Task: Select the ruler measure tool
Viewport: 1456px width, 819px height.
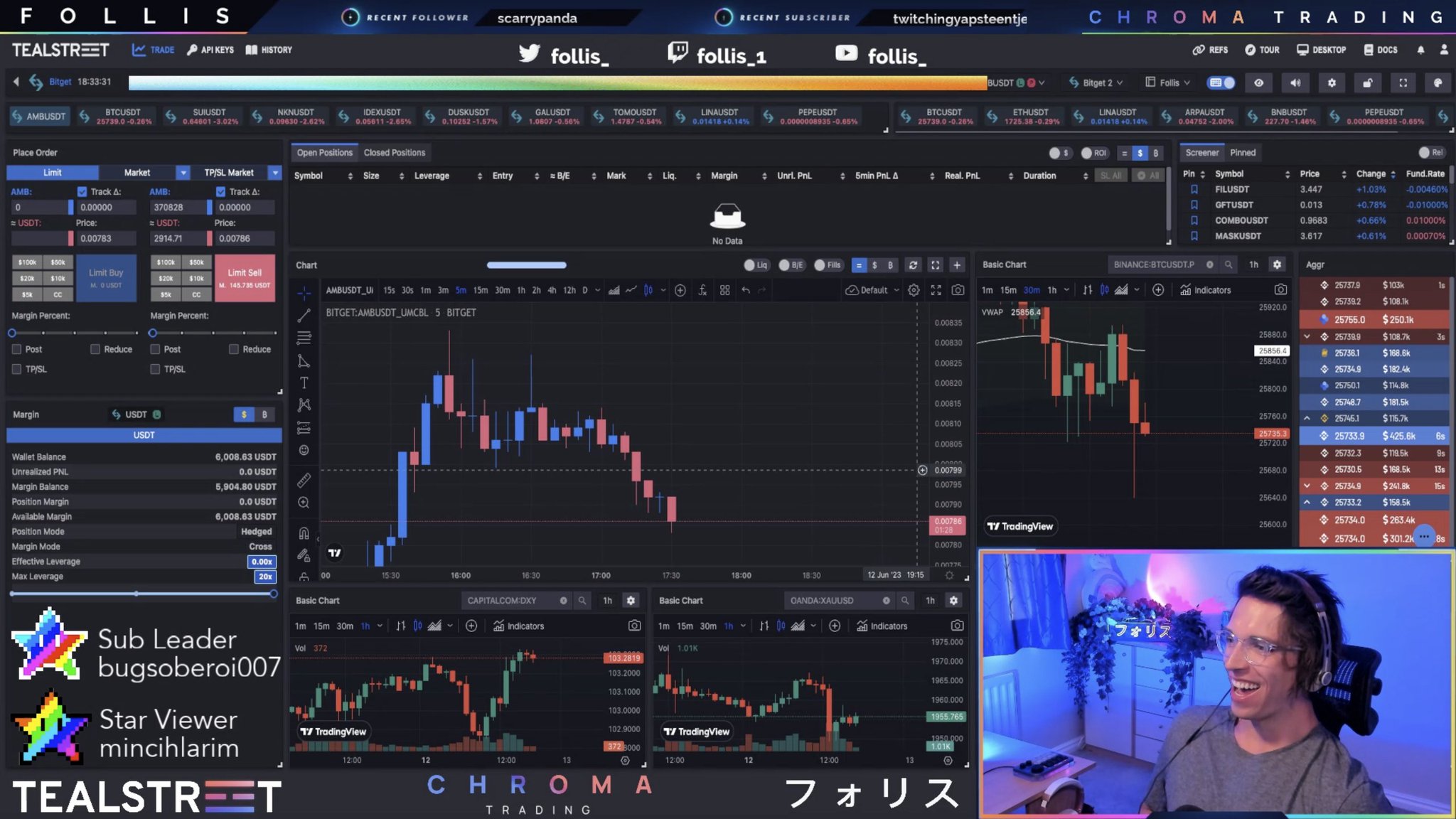Action: [304, 481]
